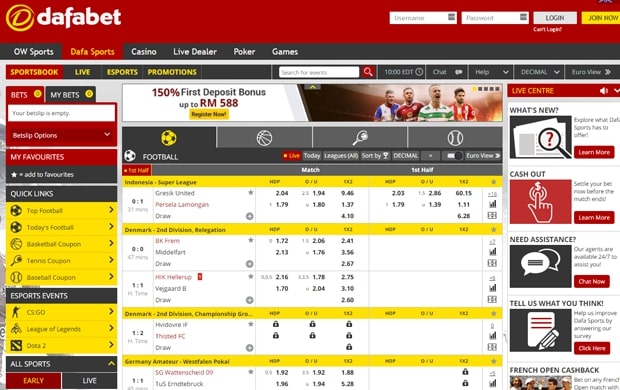Image resolution: width=620 pixels, height=390 pixels.
Task: Expand the Betslip Options dropdown
Action: tap(61, 135)
